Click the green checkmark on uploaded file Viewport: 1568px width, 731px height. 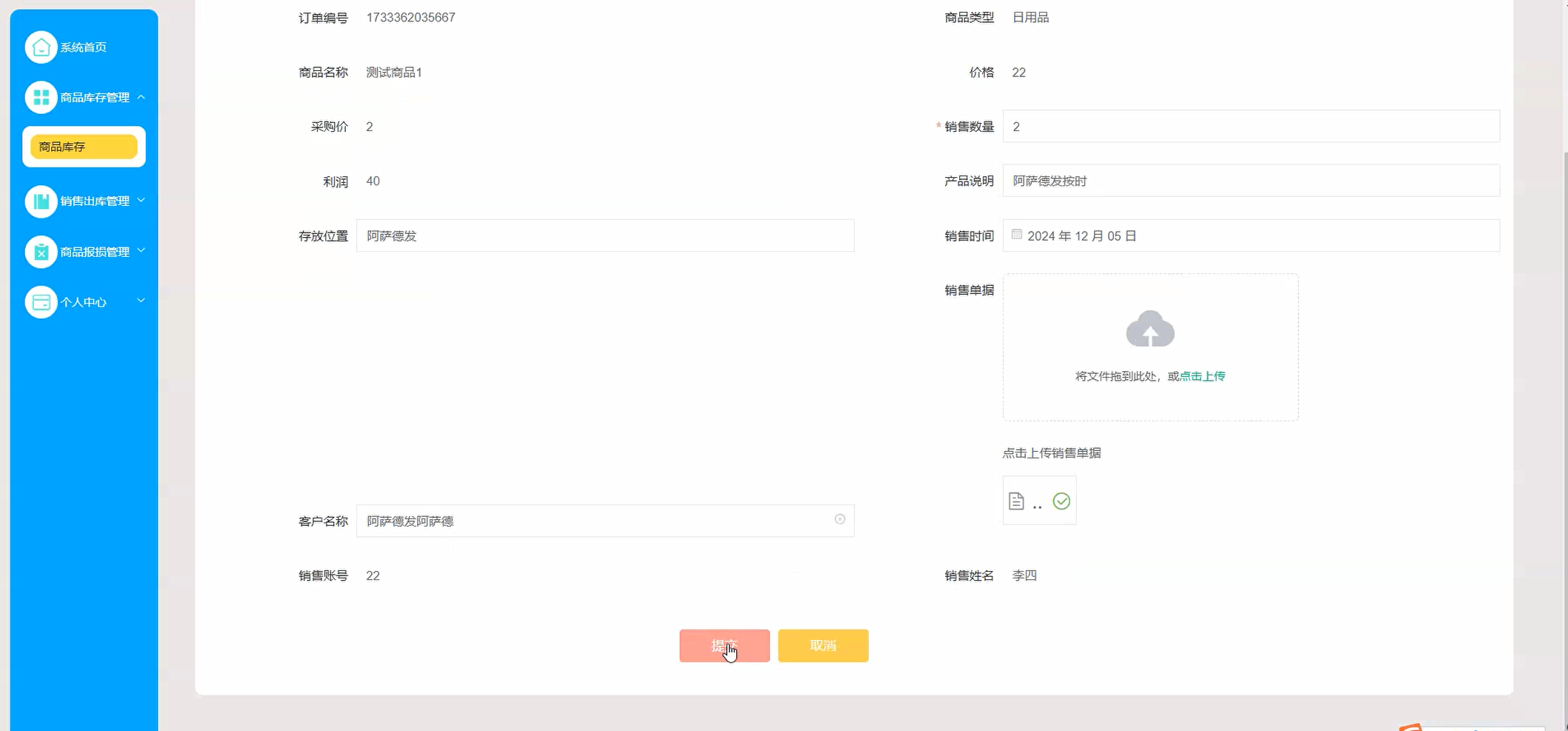point(1061,501)
